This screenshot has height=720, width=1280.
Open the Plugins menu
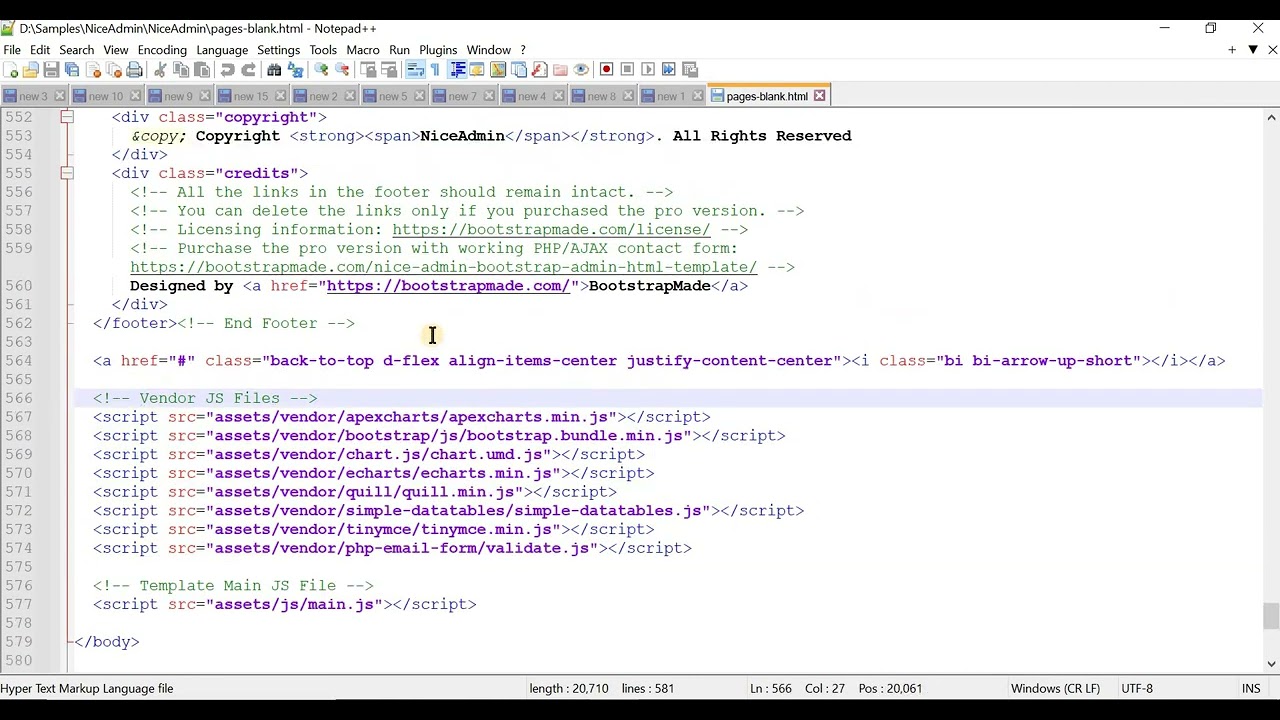pyautogui.click(x=438, y=50)
